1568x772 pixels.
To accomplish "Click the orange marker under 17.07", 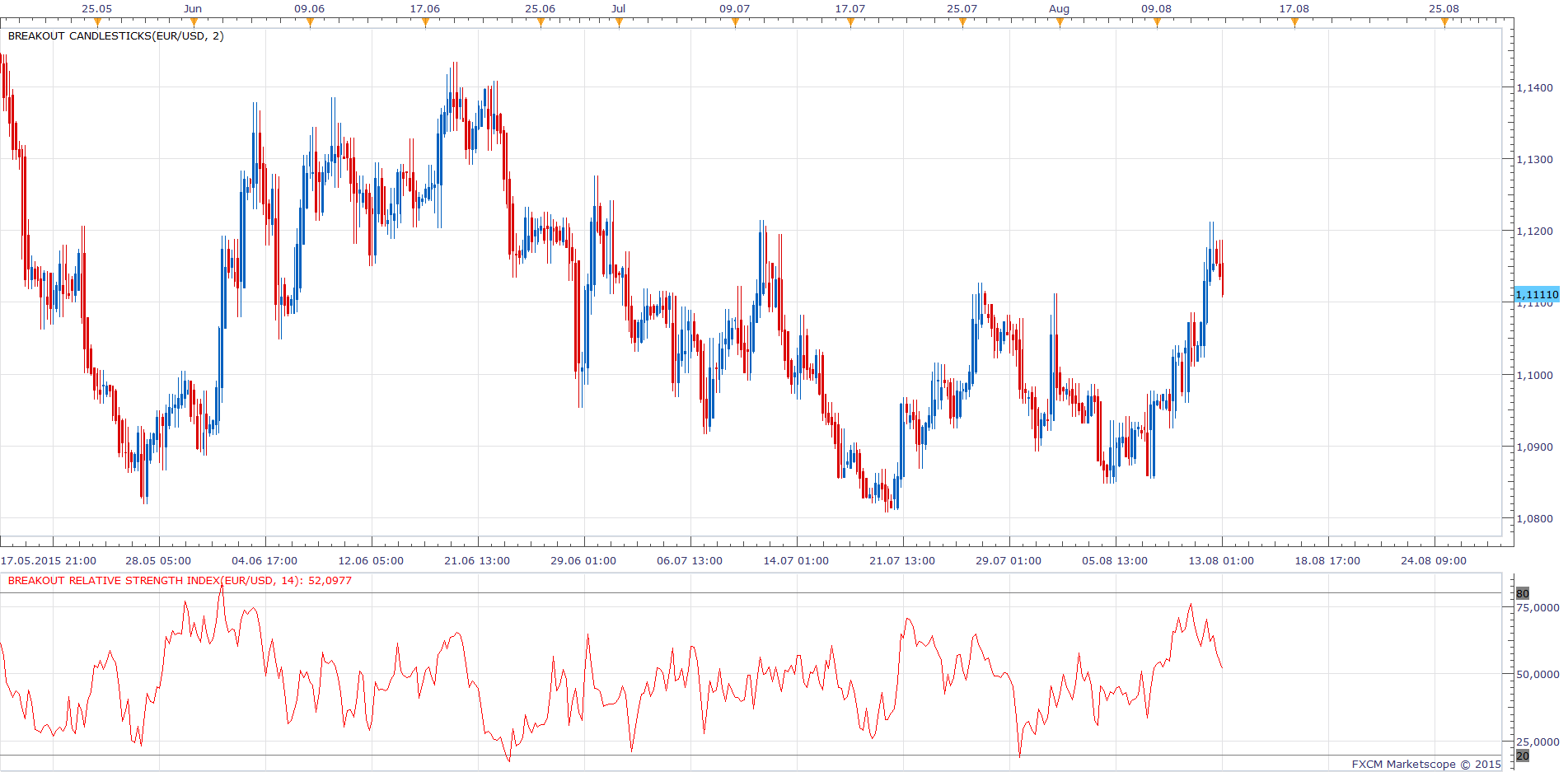I will point(850,23).
